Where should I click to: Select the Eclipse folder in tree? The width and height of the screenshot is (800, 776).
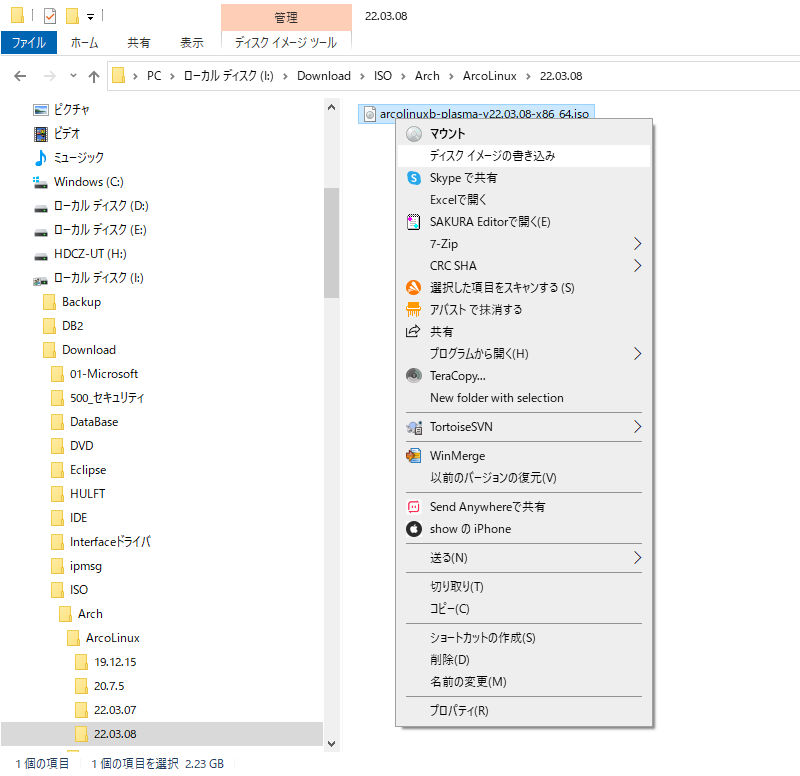coord(88,469)
